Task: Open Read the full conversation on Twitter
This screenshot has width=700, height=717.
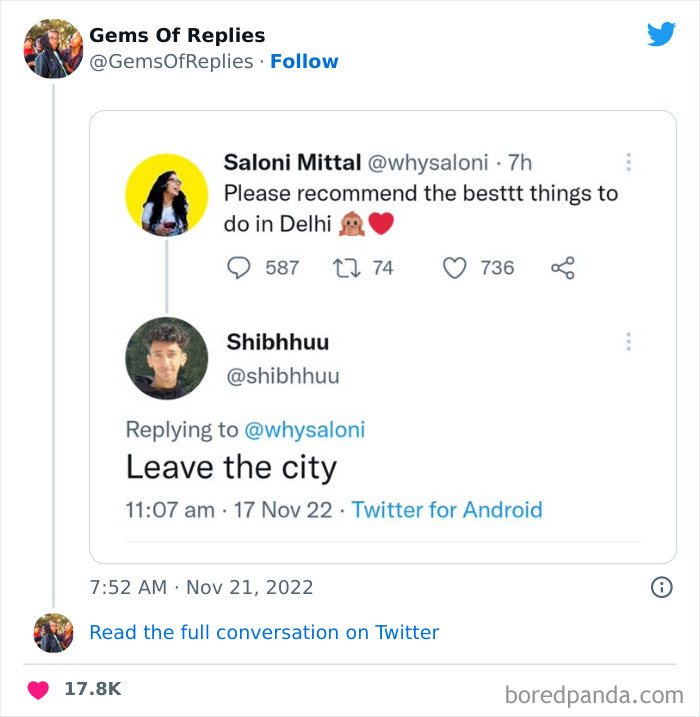Action: [264, 632]
